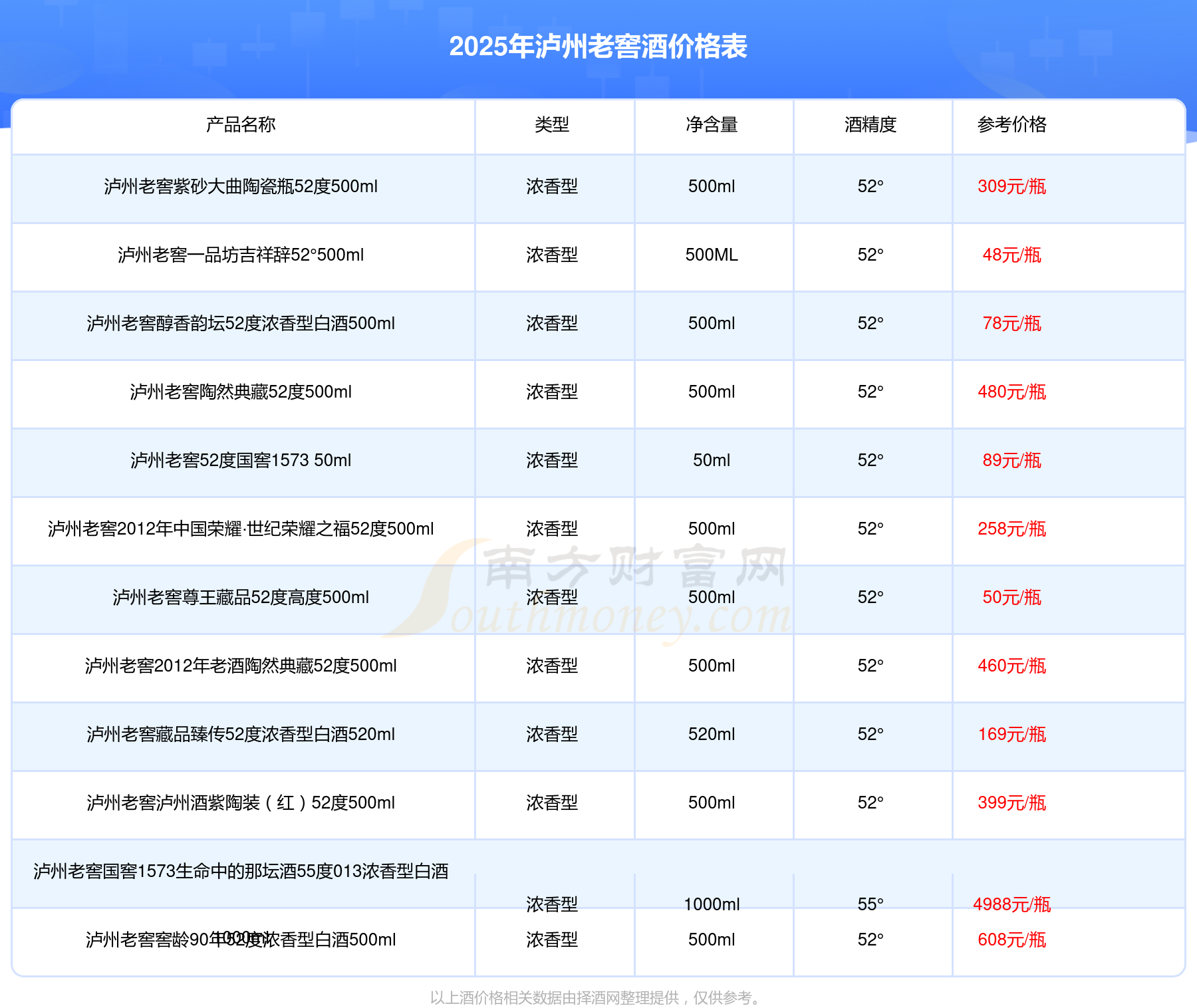Click product "泸州老窖52度国窖1573 50ml"
1197x1008 pixels.
click(241, 460)
